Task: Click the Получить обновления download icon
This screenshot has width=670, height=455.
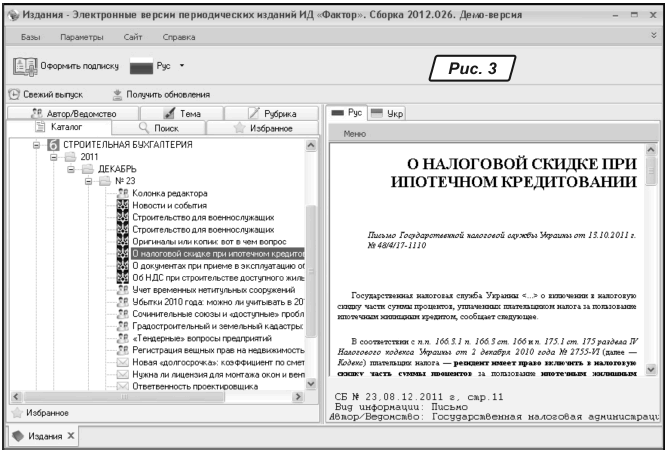Action: [116, 95]
